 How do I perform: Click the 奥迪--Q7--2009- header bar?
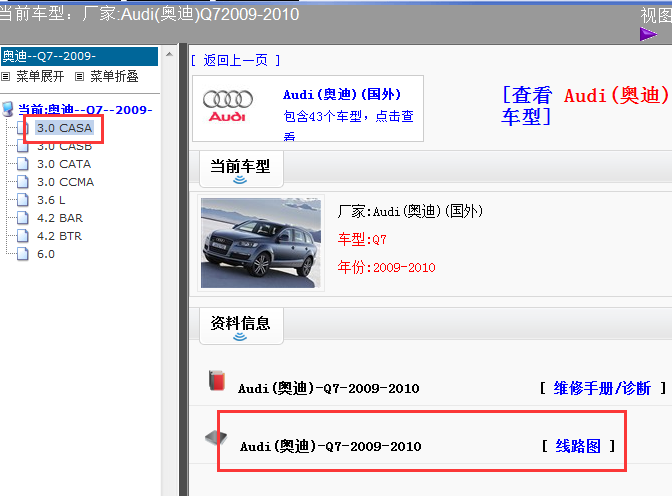pos(79,56)
